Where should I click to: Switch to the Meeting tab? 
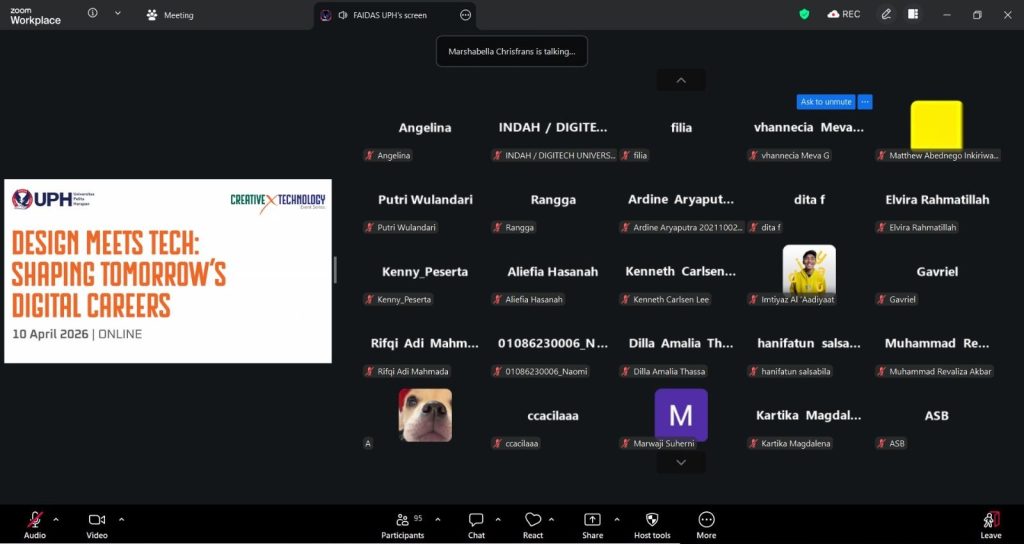point(170,15)
